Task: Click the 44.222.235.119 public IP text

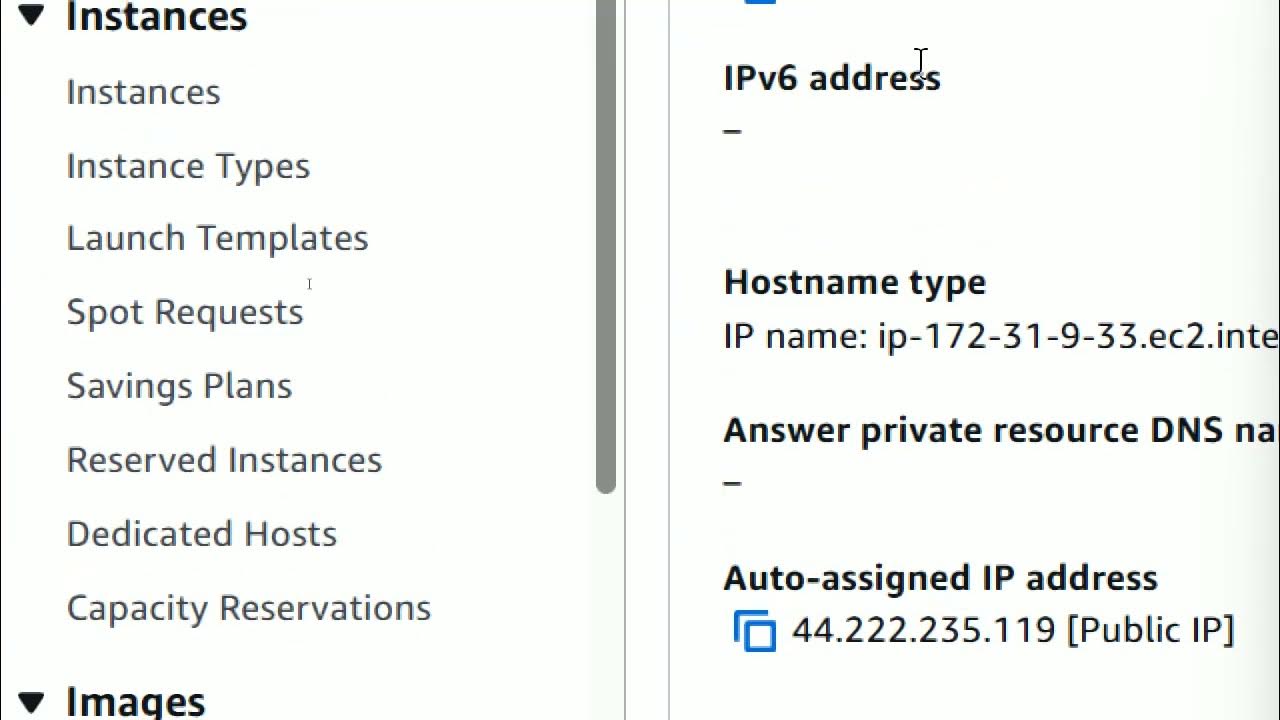Action: (x=1013, y=630)
